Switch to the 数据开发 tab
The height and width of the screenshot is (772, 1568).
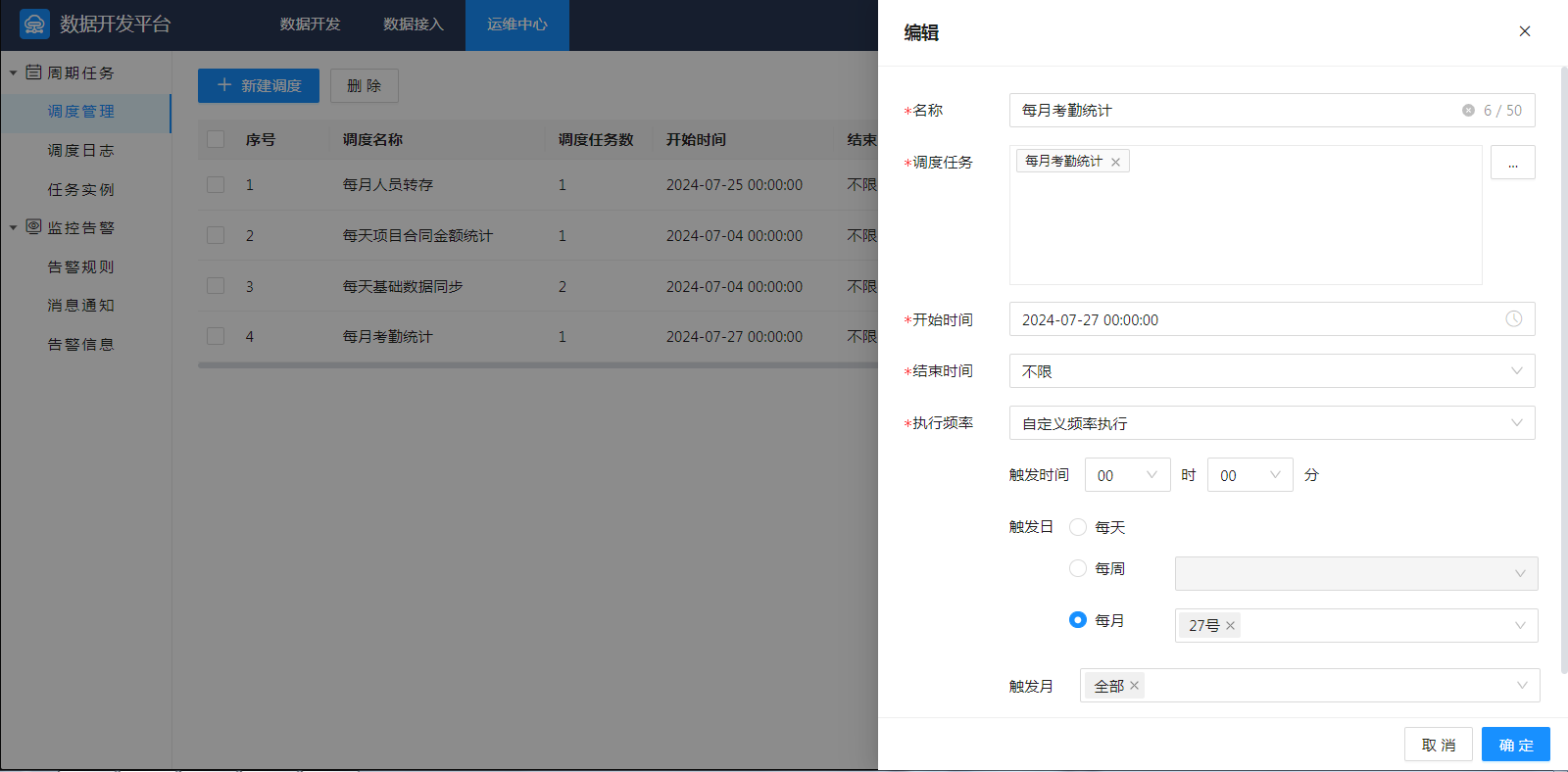coord(310,24)
